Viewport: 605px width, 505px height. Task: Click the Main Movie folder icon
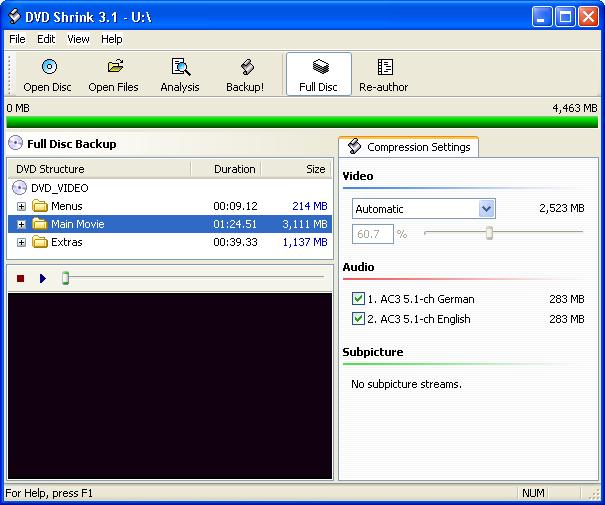coord(40,224)
